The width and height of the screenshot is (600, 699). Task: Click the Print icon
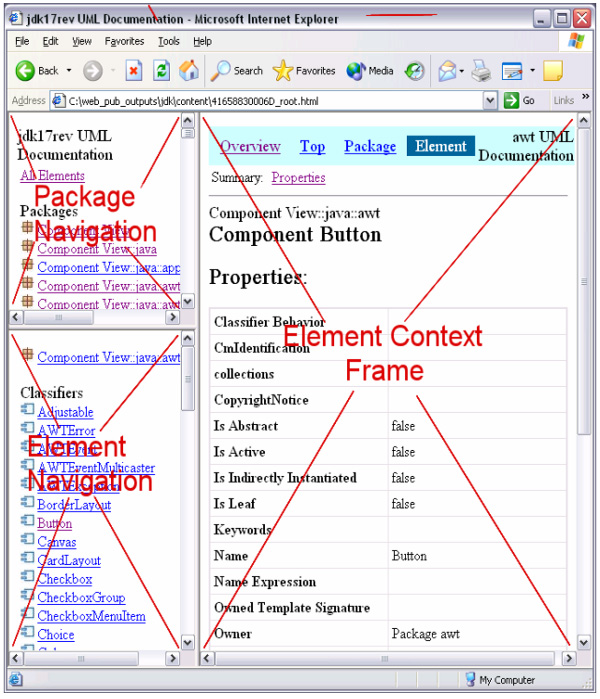481,70
